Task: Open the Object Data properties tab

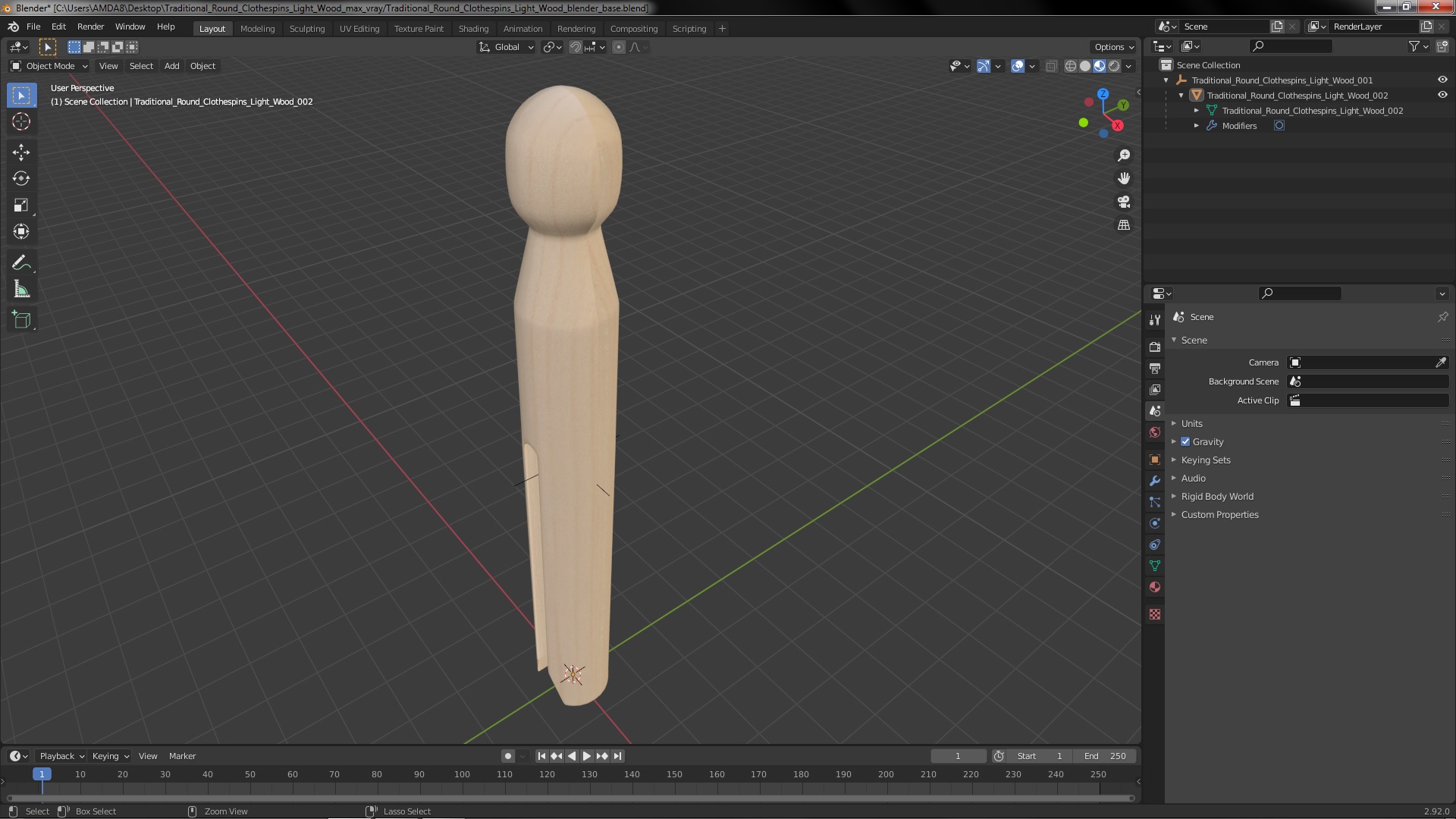Action: [1155, 566]
